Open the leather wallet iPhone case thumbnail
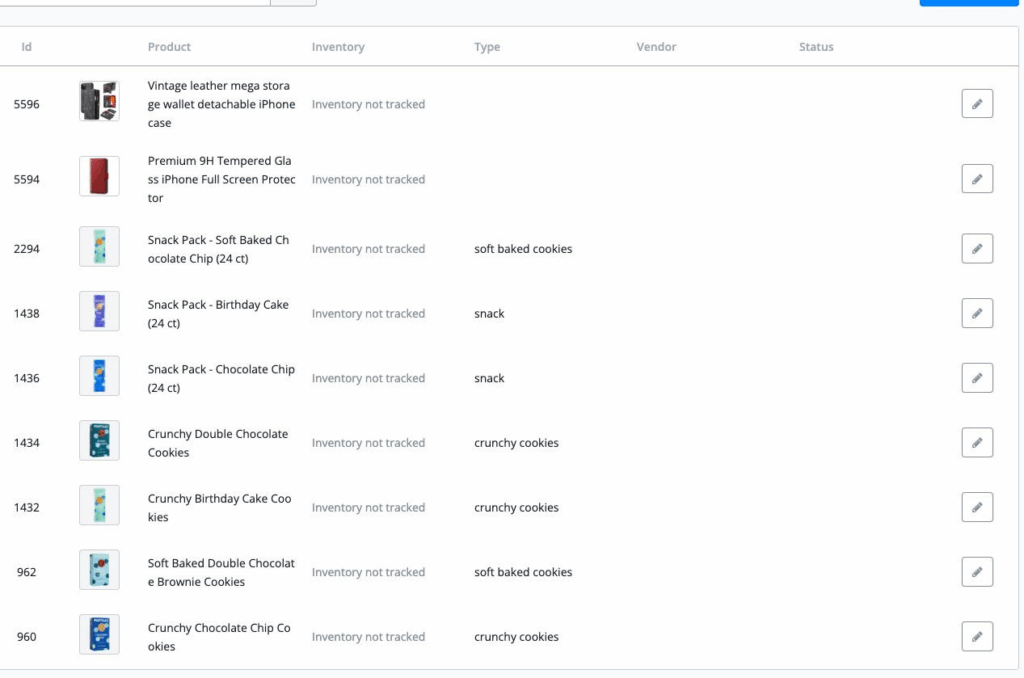The image size is (1024, 678). (99, 102)
